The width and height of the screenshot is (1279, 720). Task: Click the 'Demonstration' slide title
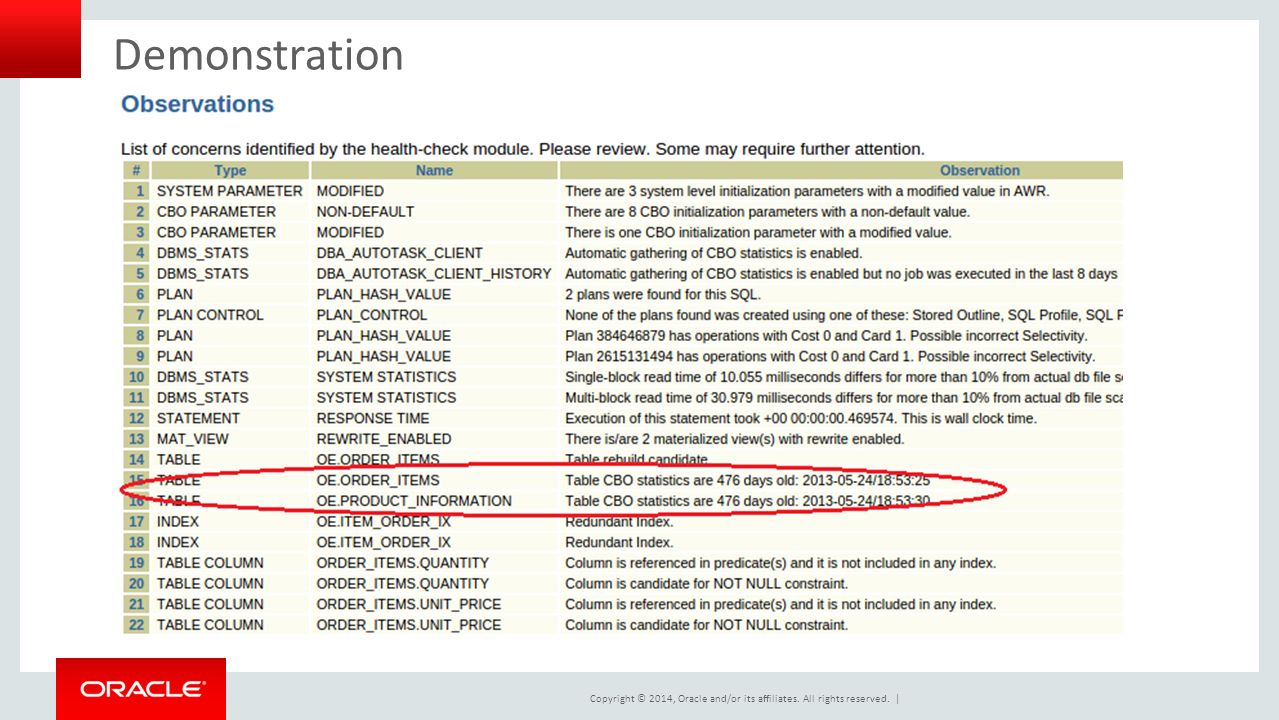(x=259, y=55)
